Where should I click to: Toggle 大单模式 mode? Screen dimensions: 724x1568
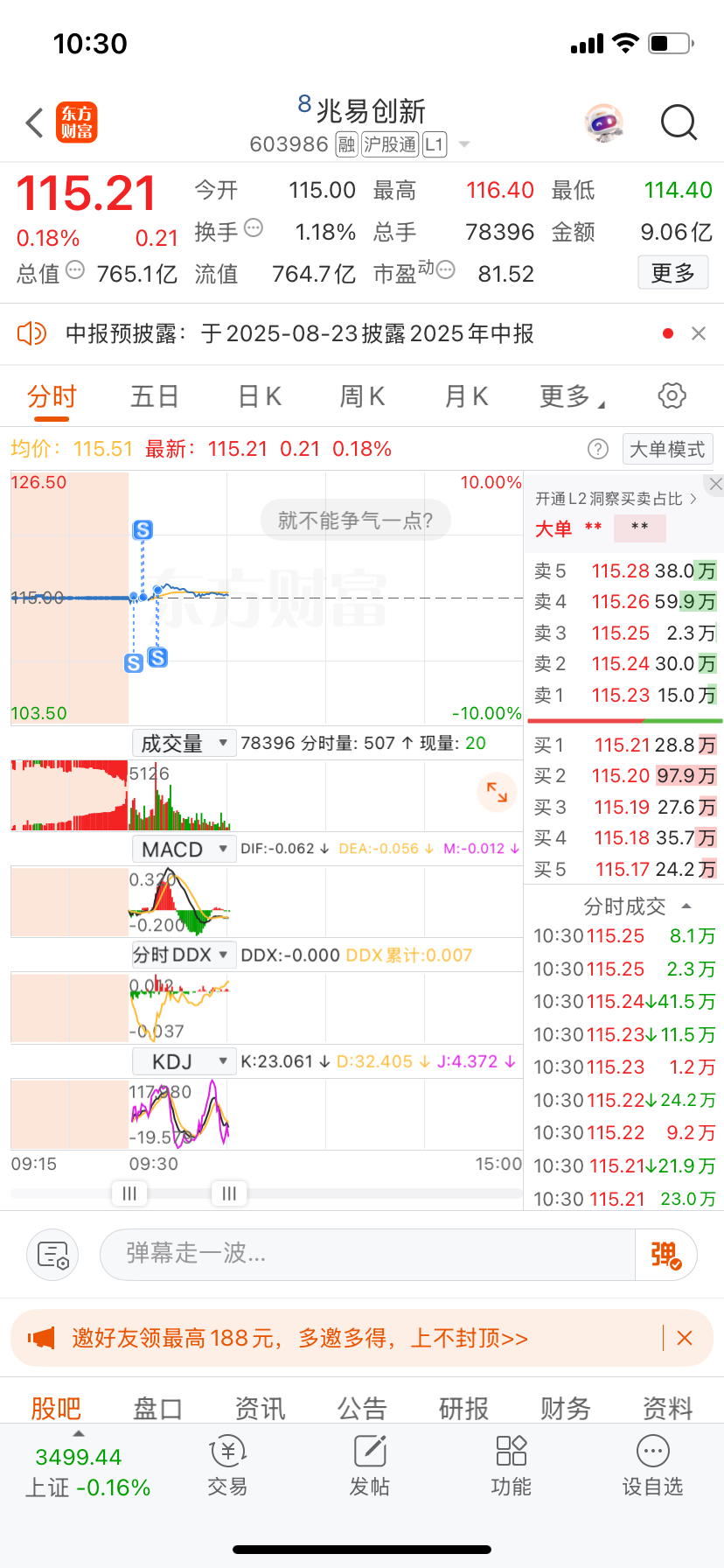pyautogui.click(x=667, y=449)
